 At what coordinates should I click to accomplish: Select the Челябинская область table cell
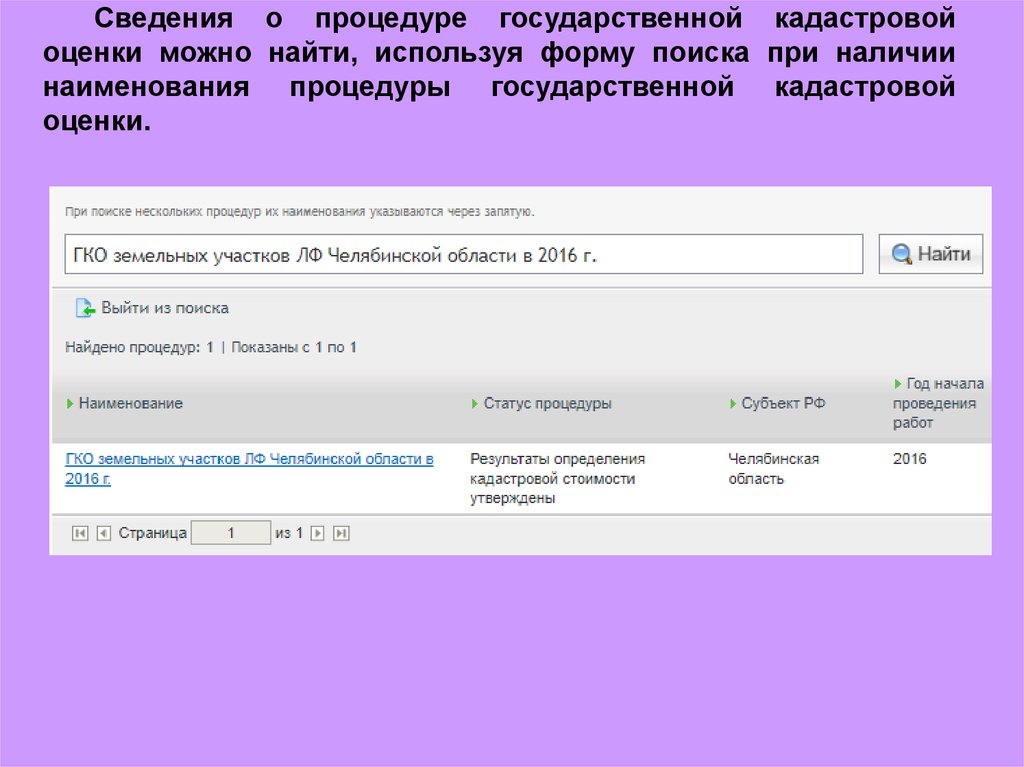point(773,468)
